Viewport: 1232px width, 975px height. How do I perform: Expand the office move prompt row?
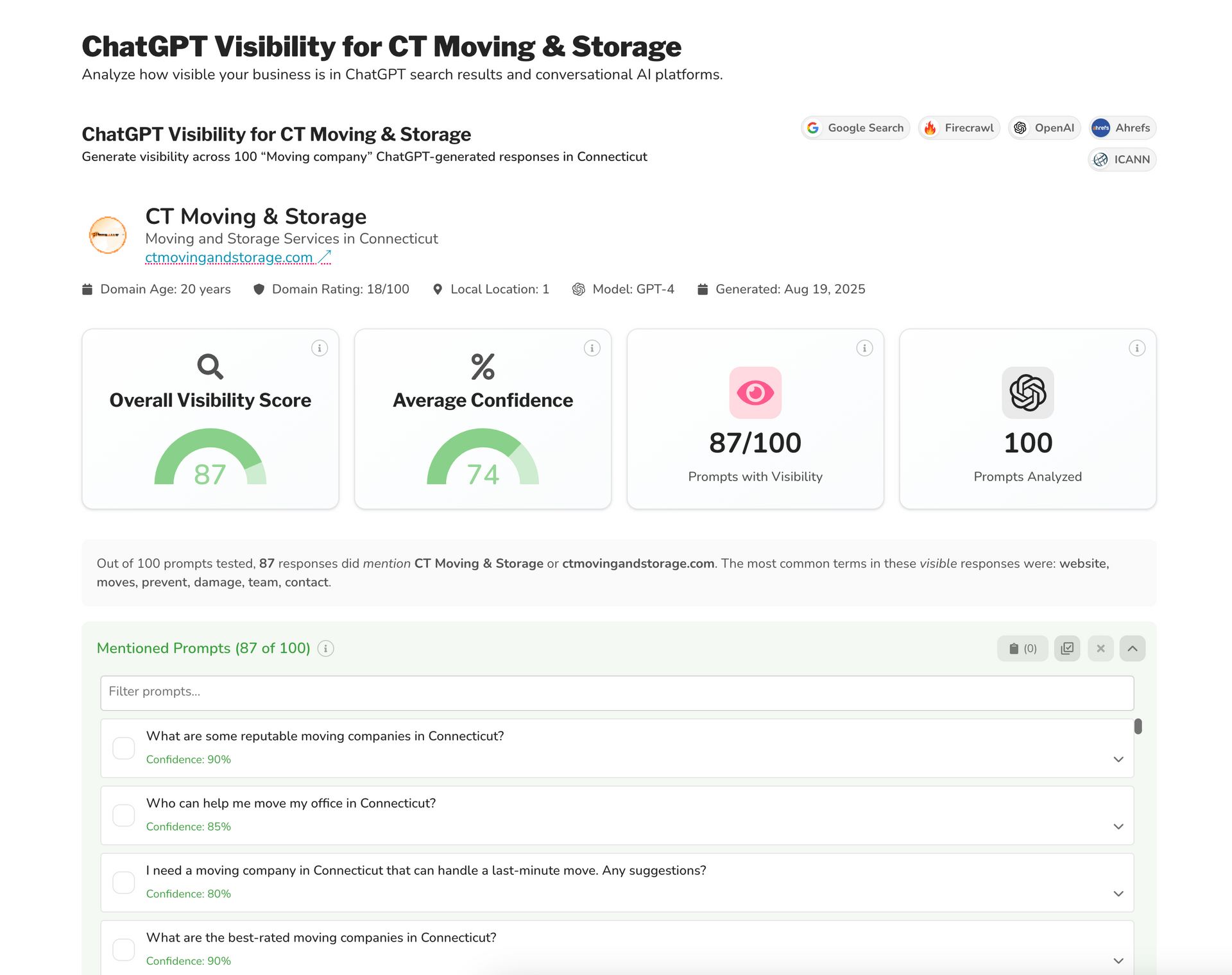point(1118,827)
